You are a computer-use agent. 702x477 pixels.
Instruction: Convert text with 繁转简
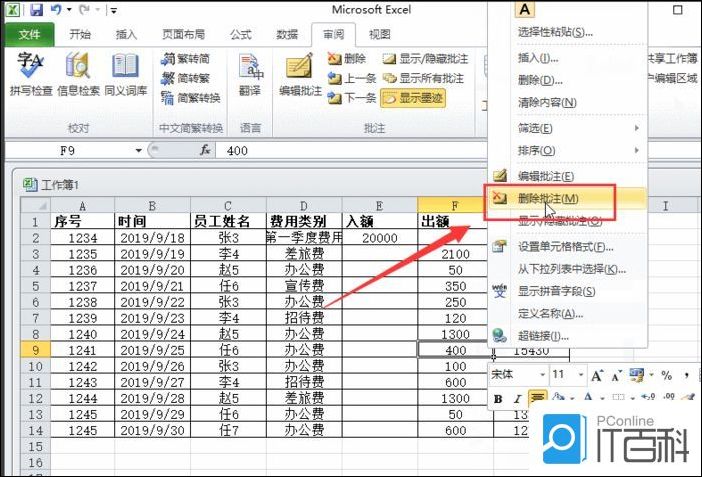(185, 59)
